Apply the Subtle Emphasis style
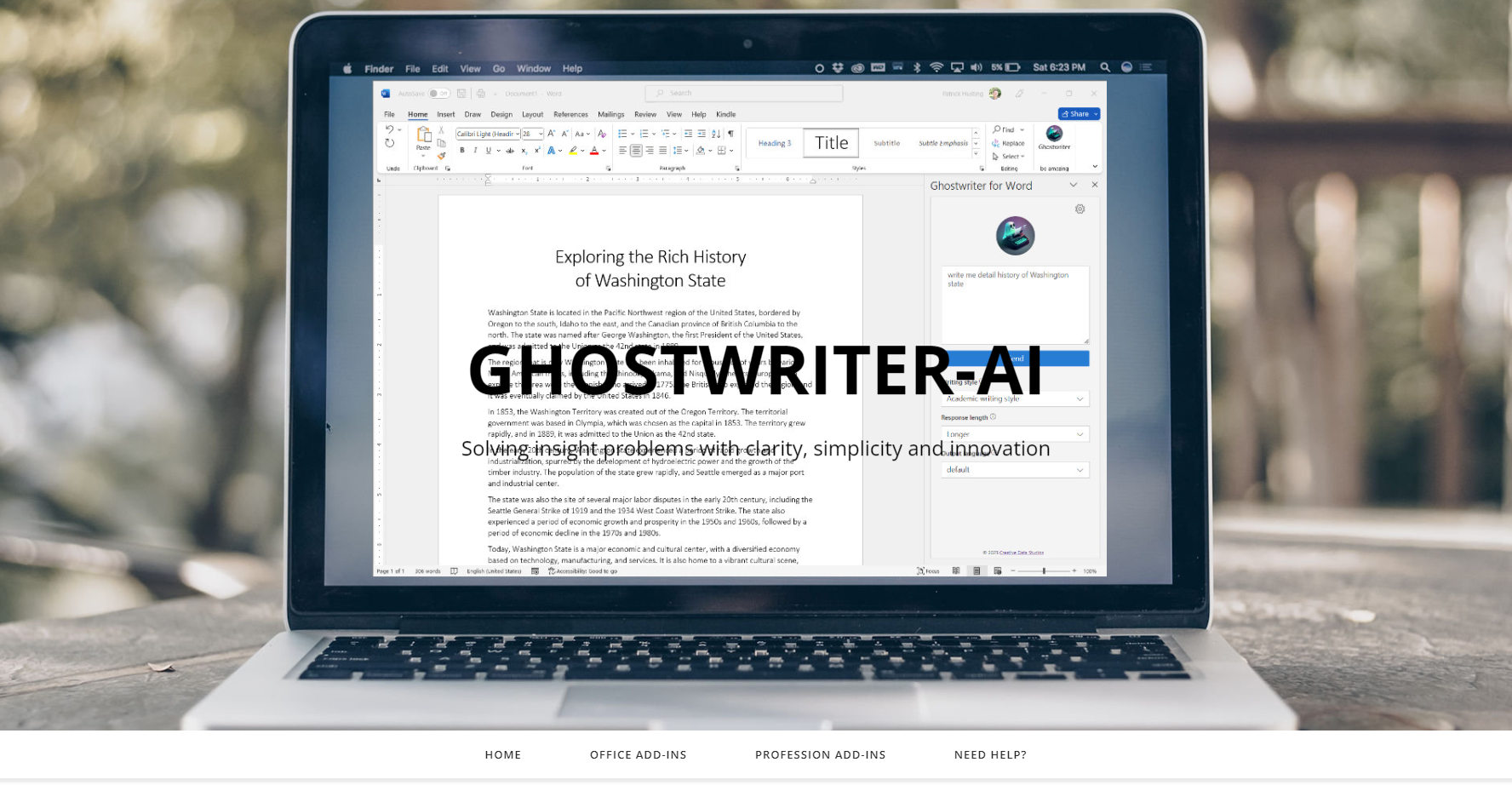The height and width of the screenshot is (785, 1512). (942, 143)
